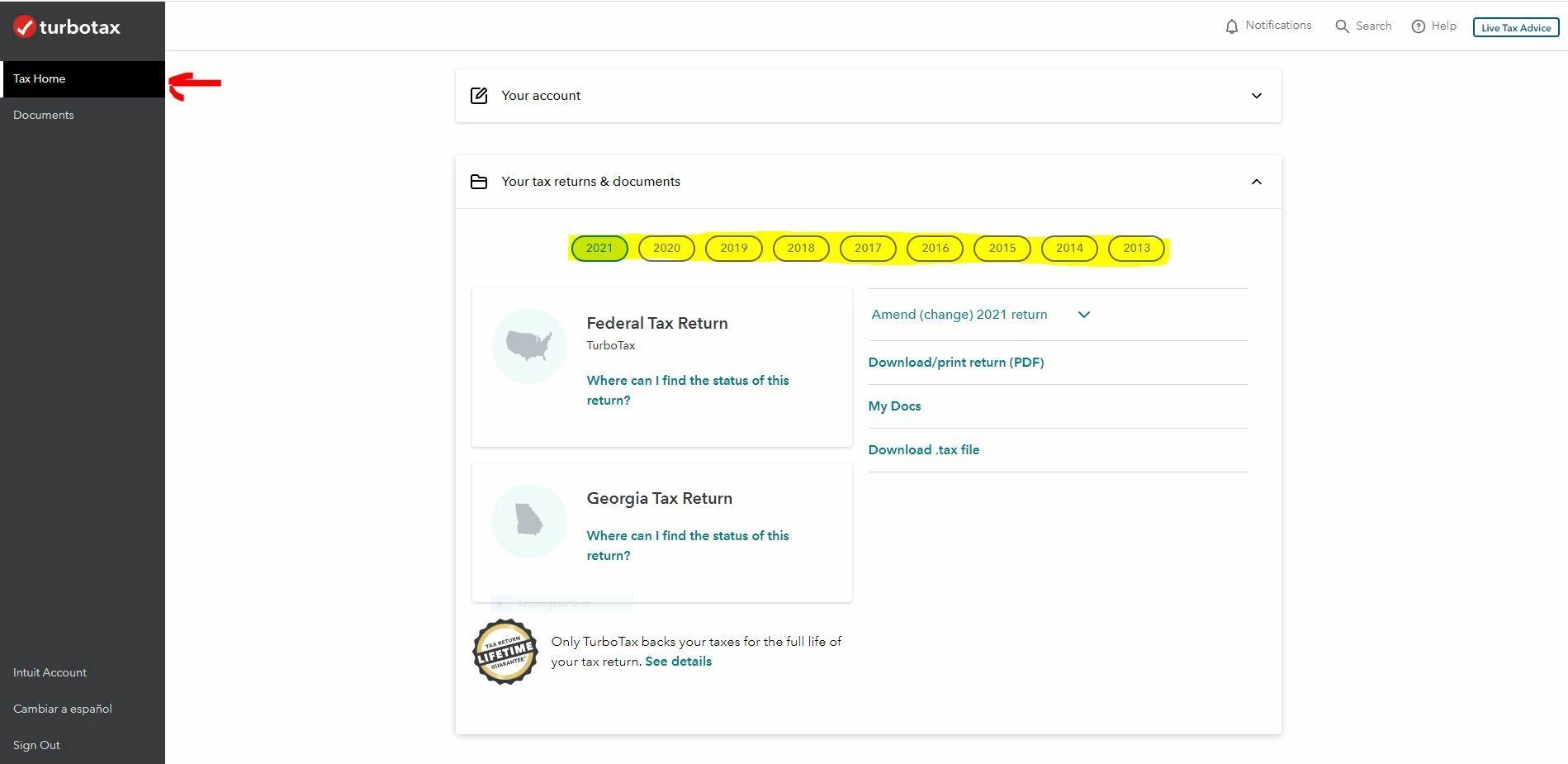Choose the 2016 tax year
The width and height of the screenshot is (1568, 764).
(936, 248)
